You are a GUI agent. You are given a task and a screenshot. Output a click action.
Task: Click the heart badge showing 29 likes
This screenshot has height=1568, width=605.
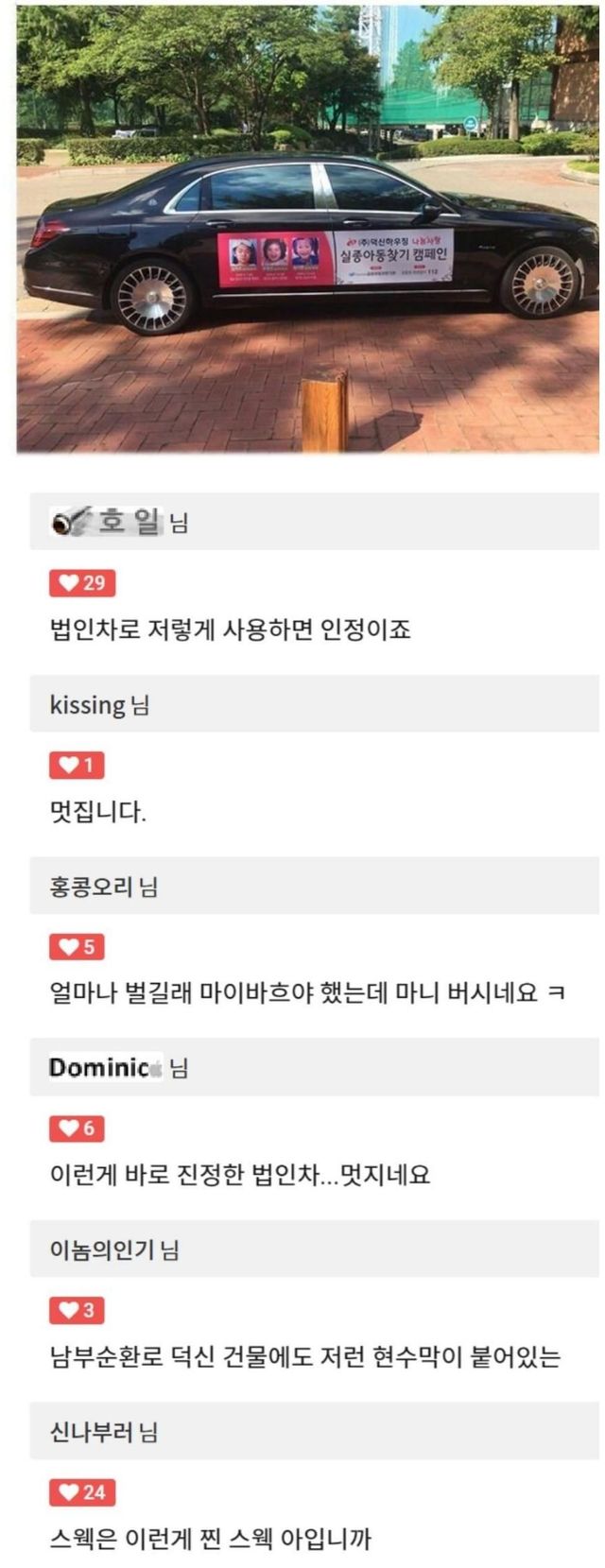[82, 583]
